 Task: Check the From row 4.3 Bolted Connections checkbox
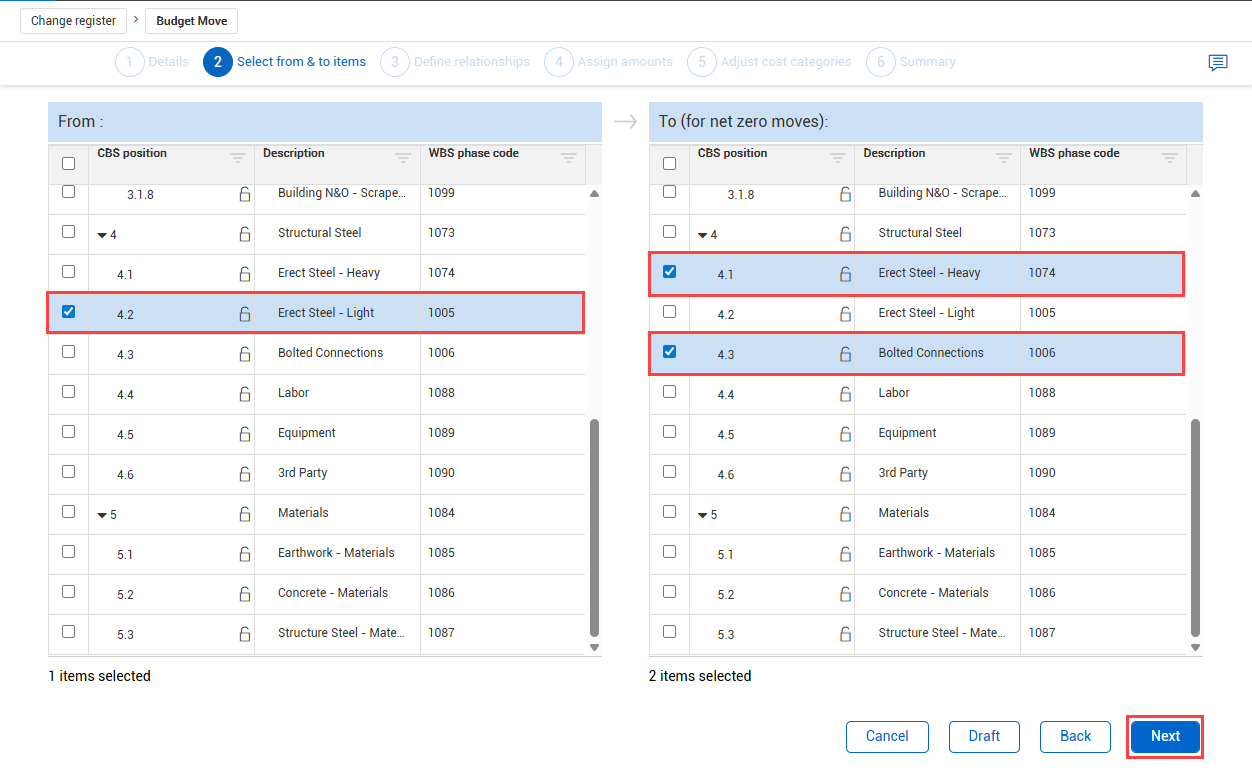coord(68,352)
